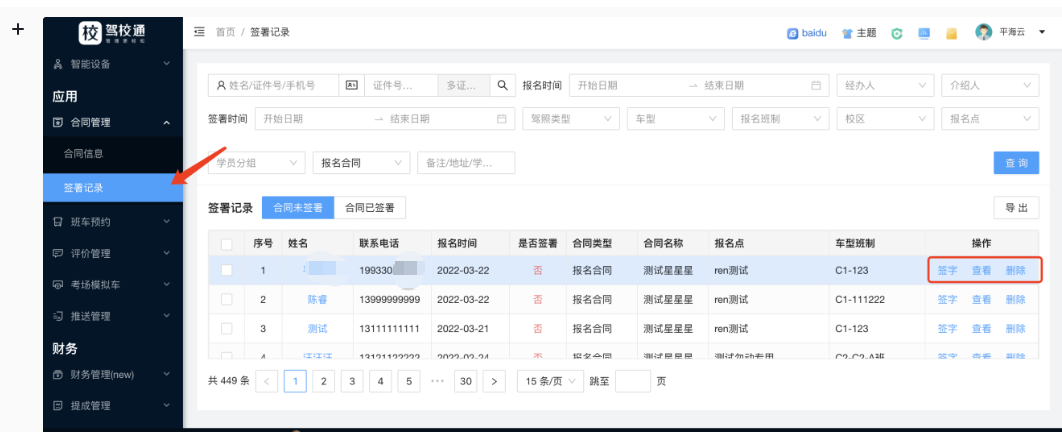Click the 主题 theme shirt icon

(x=847, y=33)
